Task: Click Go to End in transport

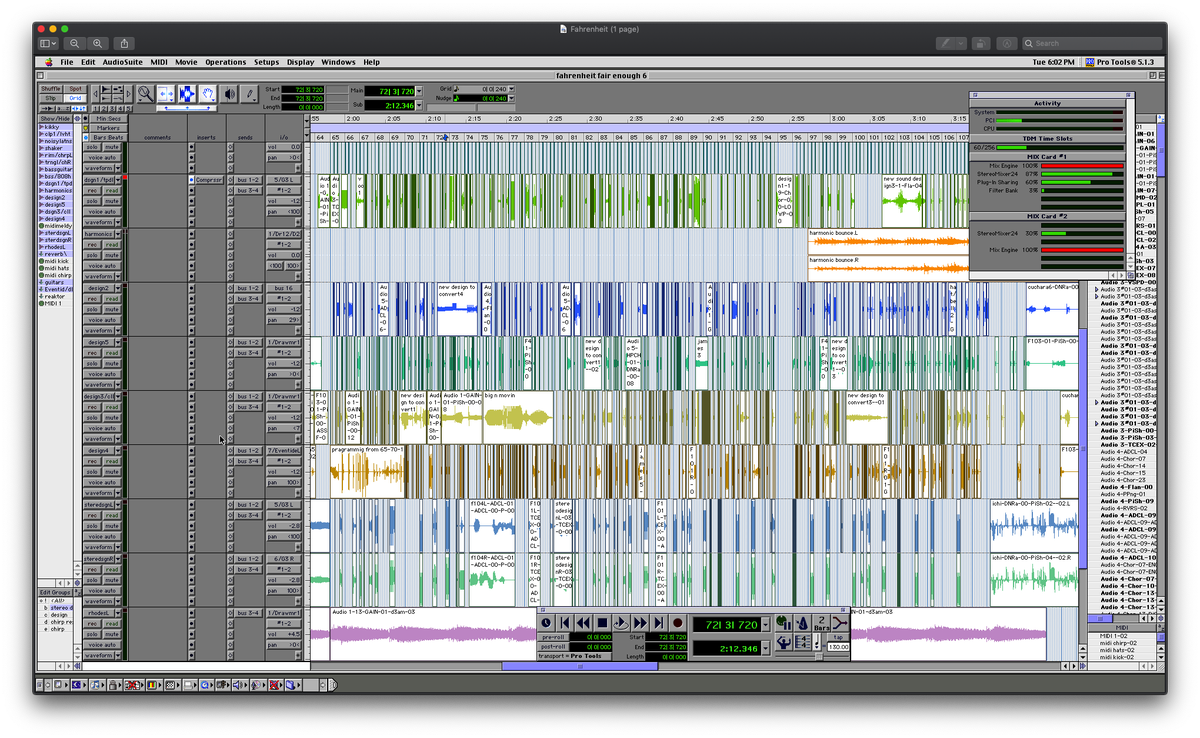Action: (659, 623)
